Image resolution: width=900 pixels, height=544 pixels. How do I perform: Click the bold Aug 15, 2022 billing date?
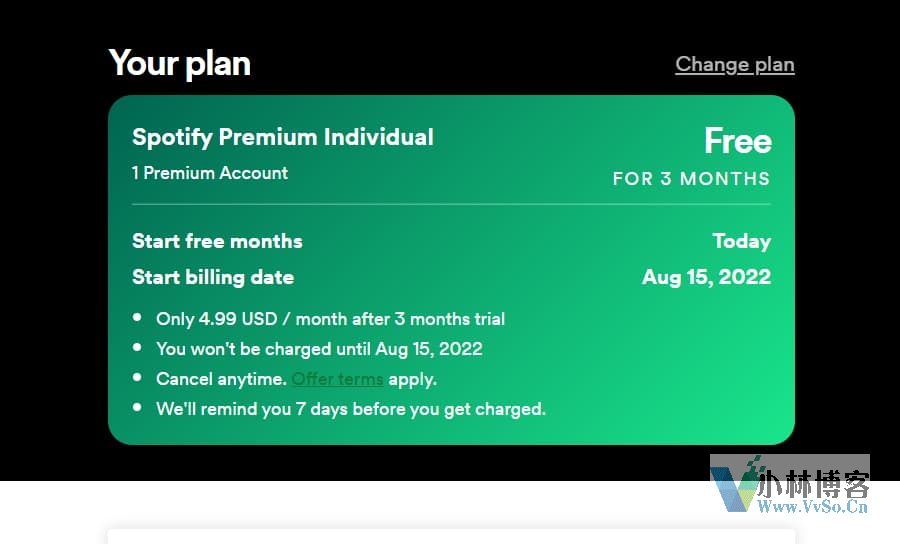pyautogui.click(x=707, y=277)
